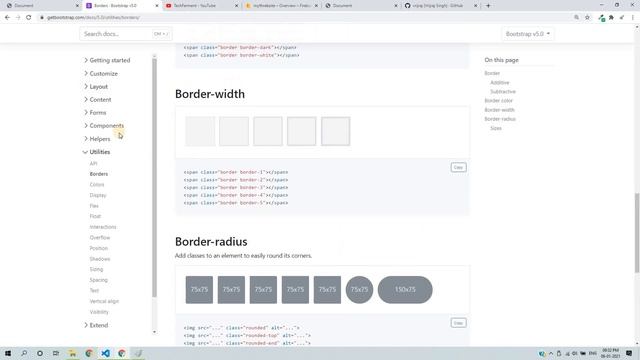Viewport: 640px width, 360px height.
Task: Open the Float utilities page
Action: 95,216
